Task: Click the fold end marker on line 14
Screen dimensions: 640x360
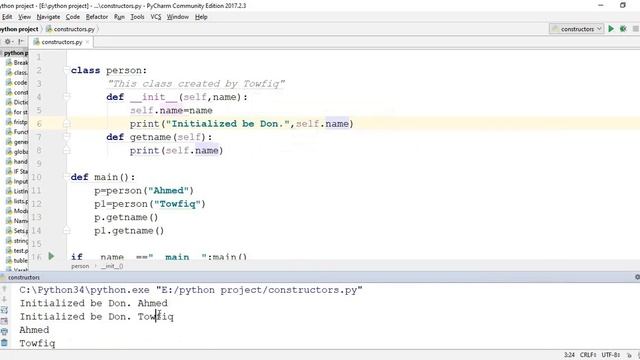Action: 67,231
